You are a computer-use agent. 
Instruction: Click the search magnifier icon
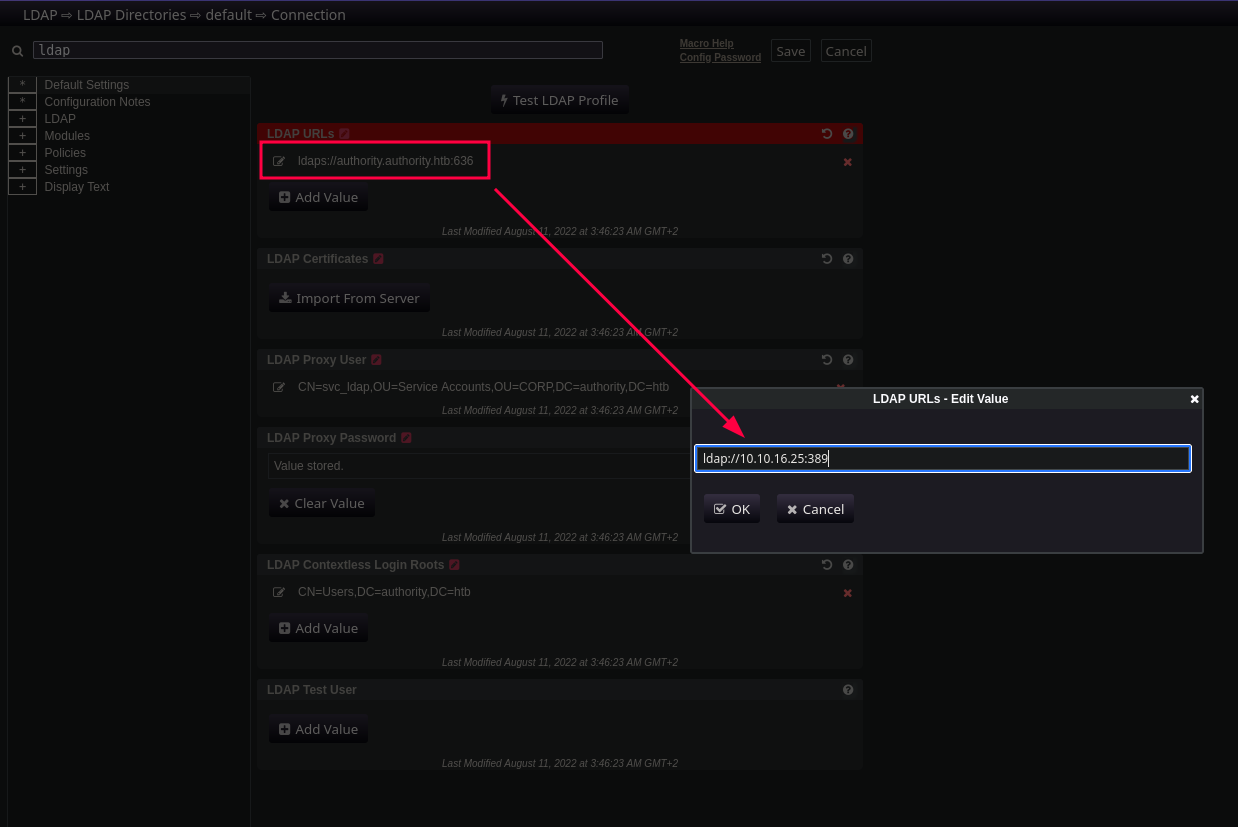point(17,51)
